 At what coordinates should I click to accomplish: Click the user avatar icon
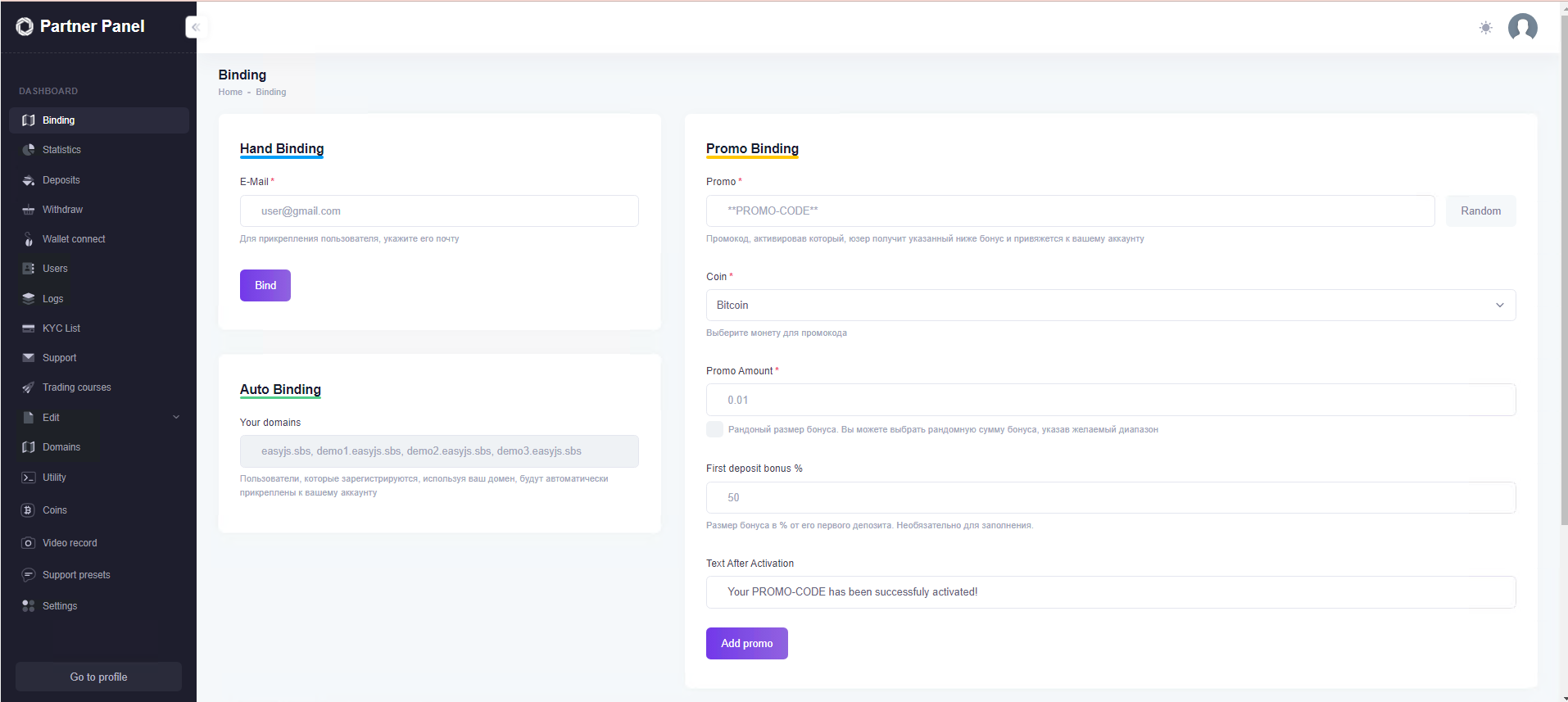[1522, 27]
